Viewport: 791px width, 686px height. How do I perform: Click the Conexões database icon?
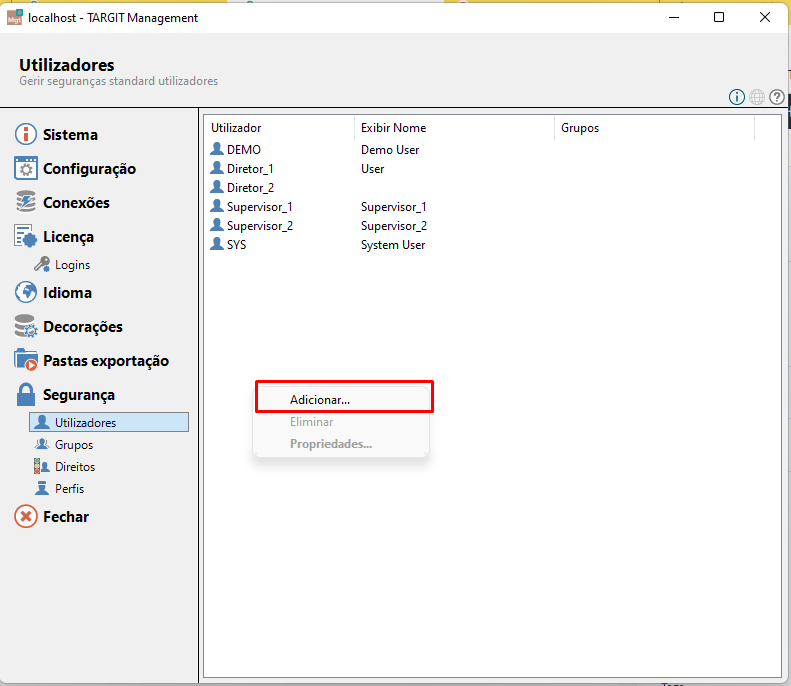click(25, 202)
